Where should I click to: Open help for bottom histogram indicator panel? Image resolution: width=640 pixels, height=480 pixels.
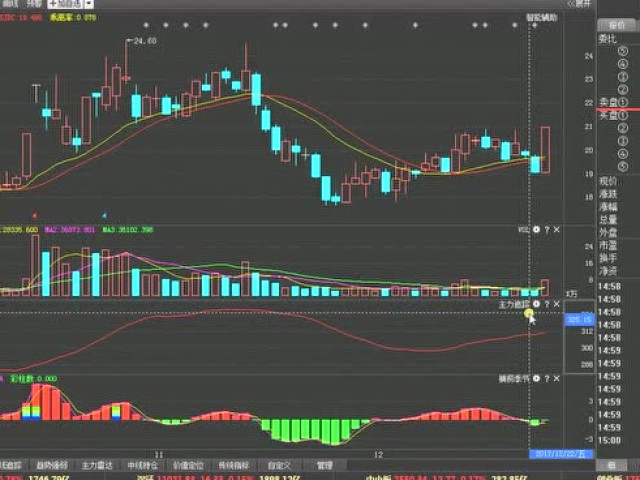[547, 379]
